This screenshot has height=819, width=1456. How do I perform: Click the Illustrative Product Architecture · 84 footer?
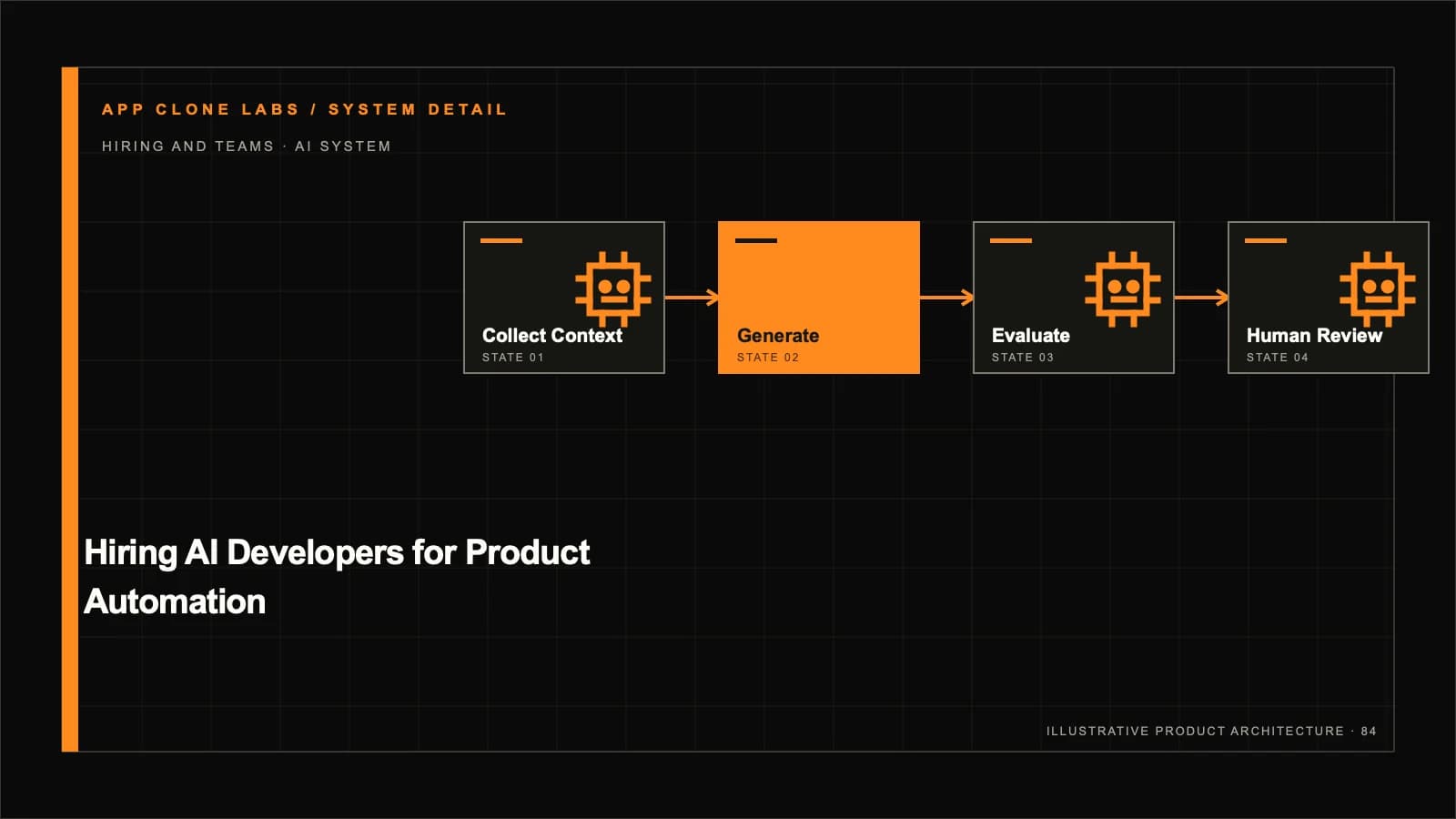coord(1211,731)
